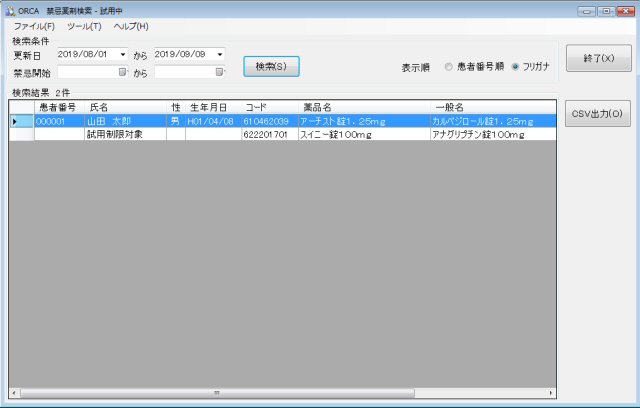640x408 pixels.
Task: Select the スイニー錠100mg drug row
Action: [335, 134]
